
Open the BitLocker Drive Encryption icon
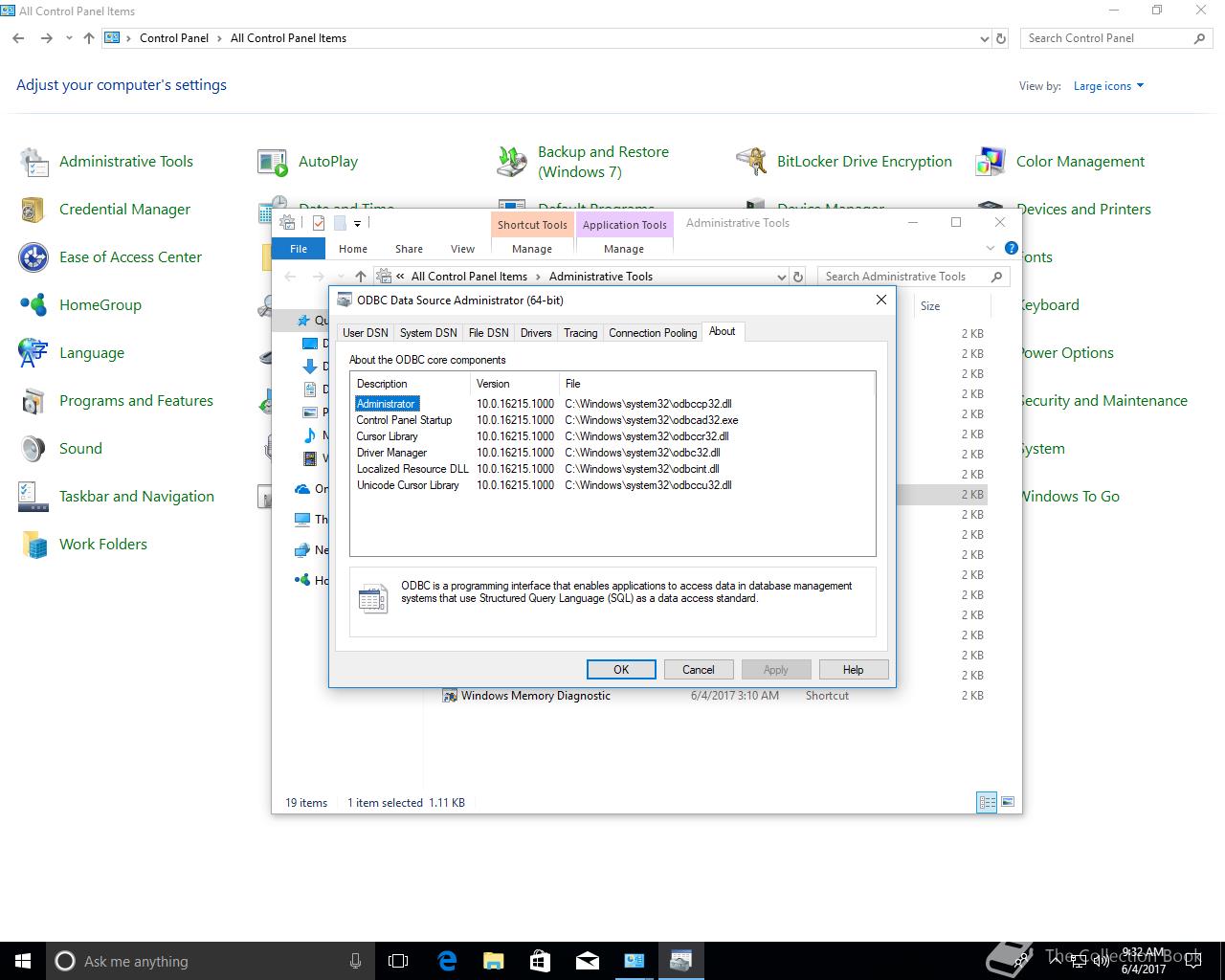click(751, 162)
